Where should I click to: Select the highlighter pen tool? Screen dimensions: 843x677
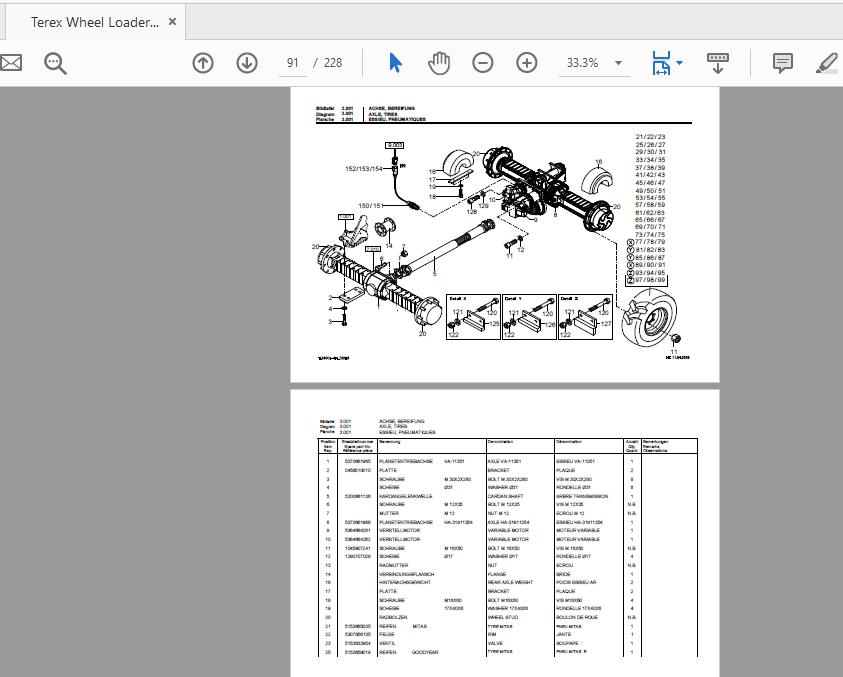[827, 62]
